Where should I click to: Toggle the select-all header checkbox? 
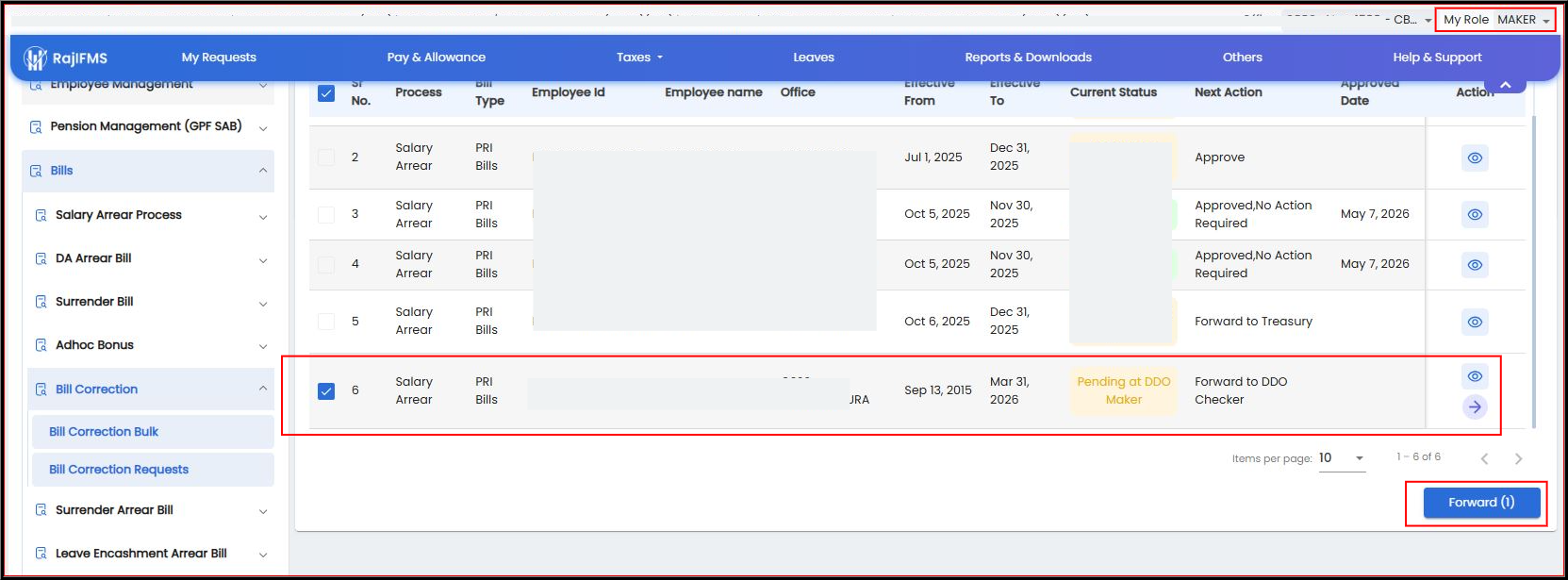click(326, 92)
